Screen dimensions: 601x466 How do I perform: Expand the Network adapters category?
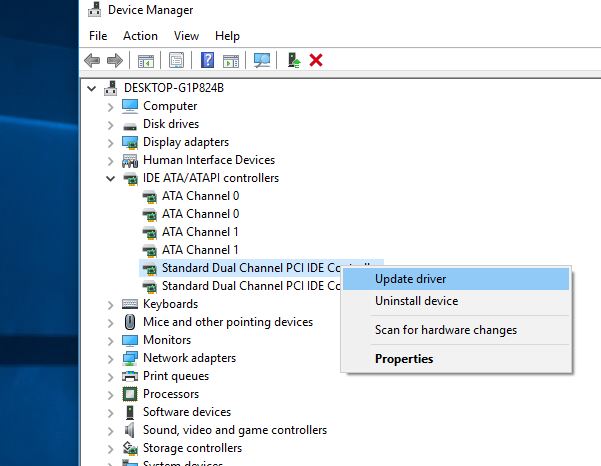(x=110, y=358)
